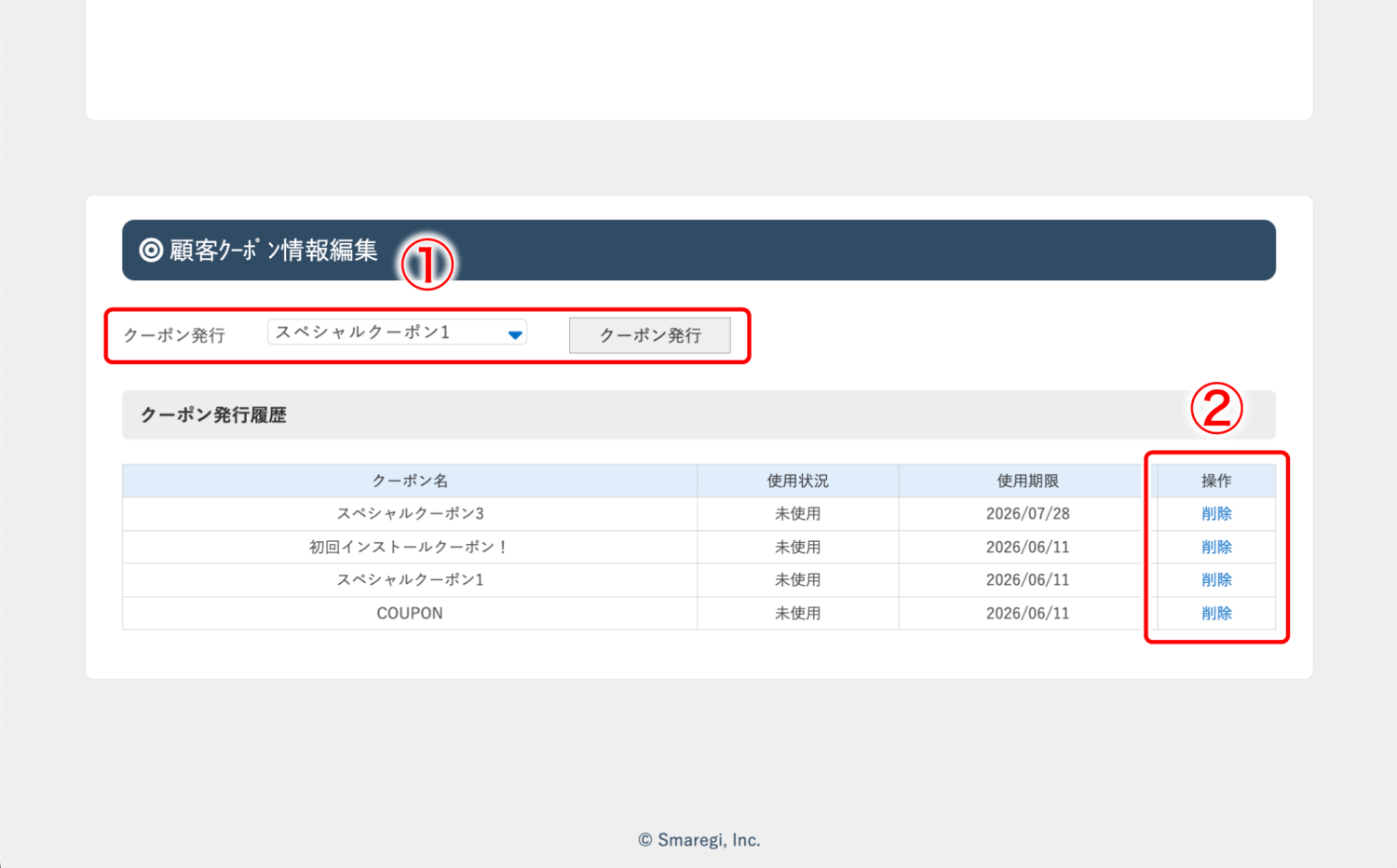Viewport: 1397px width, 868px height.
Task: Click the target icon beside 顧客クーポン情報編集
Action: [x=150, y=250]
